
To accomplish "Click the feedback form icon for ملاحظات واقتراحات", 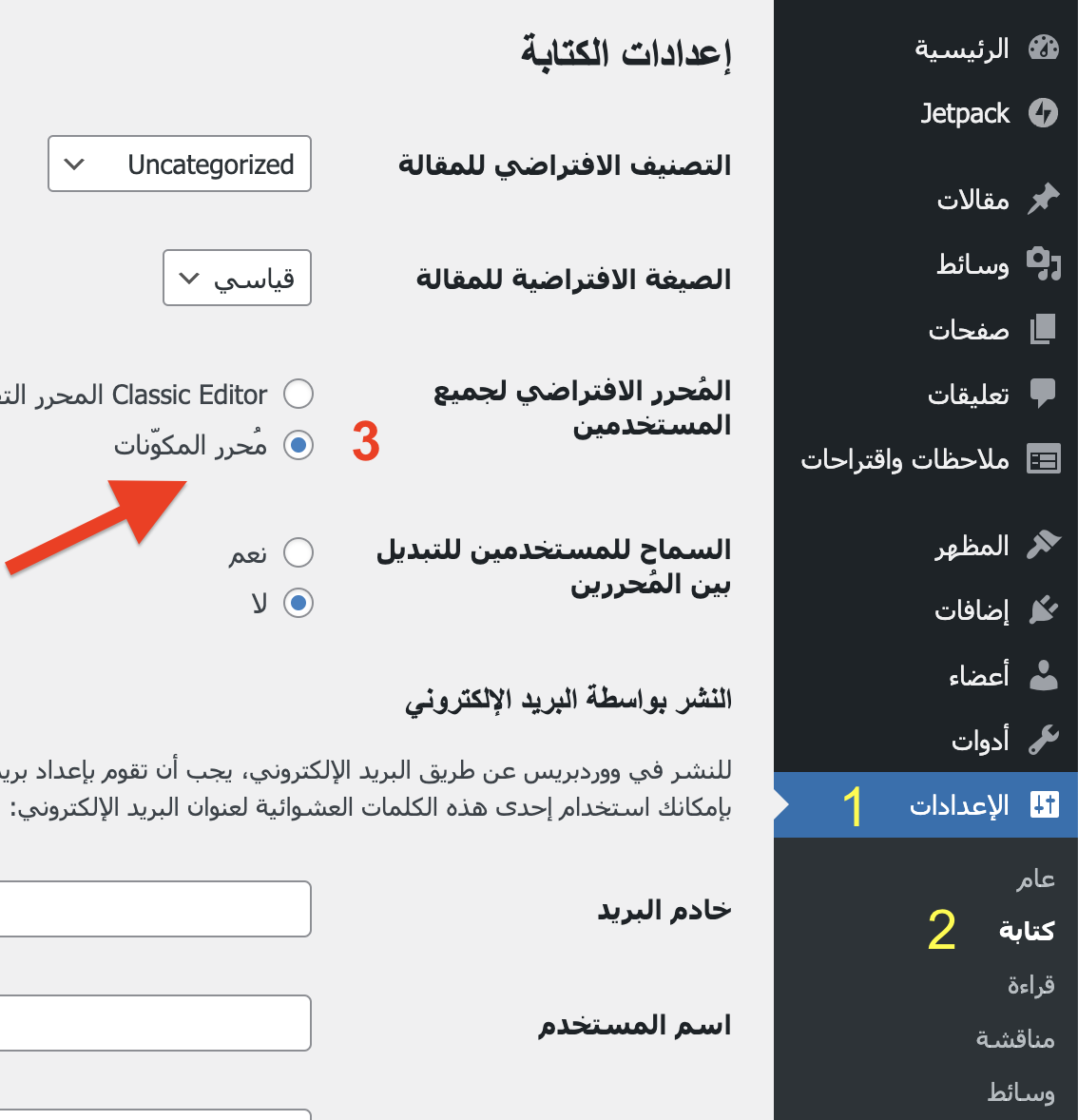I will pos(1043,459).
